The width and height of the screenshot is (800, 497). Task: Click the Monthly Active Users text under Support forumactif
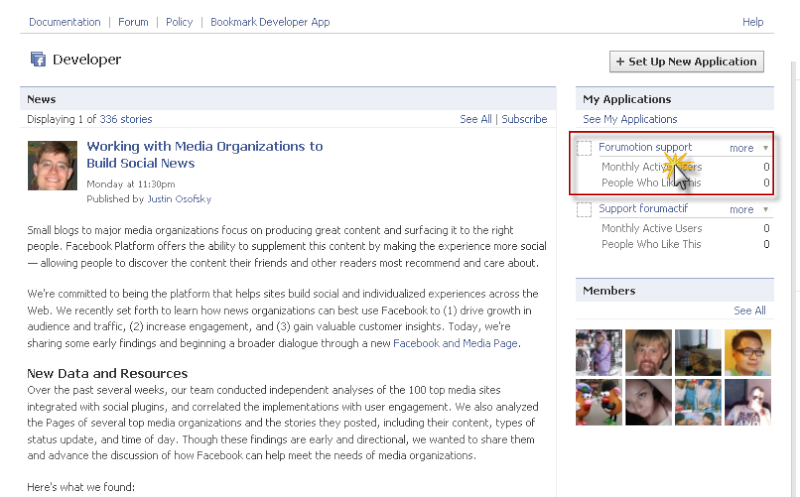(x=652, y=228)
